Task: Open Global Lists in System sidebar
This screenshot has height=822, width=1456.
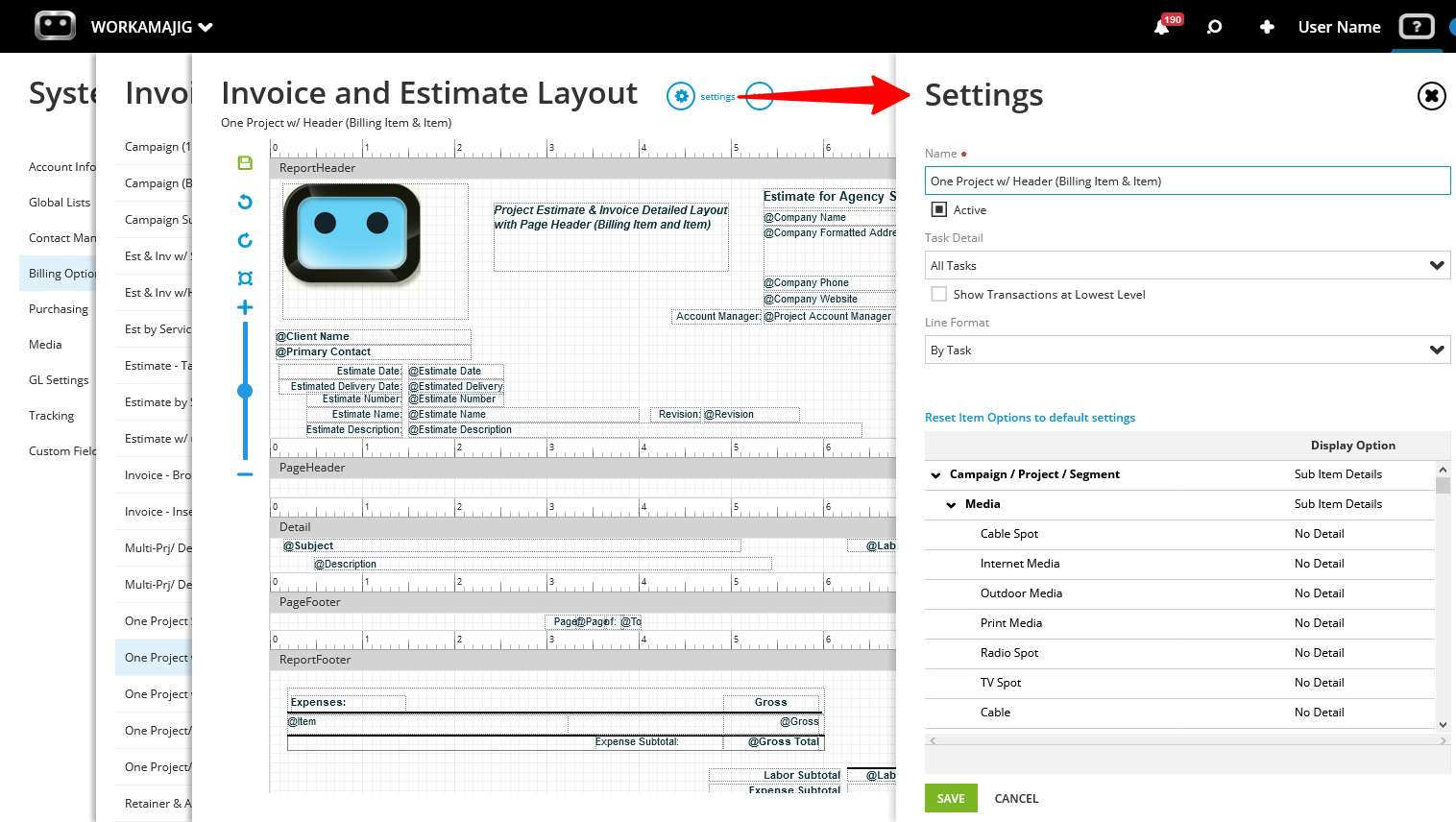Action: 60,203
